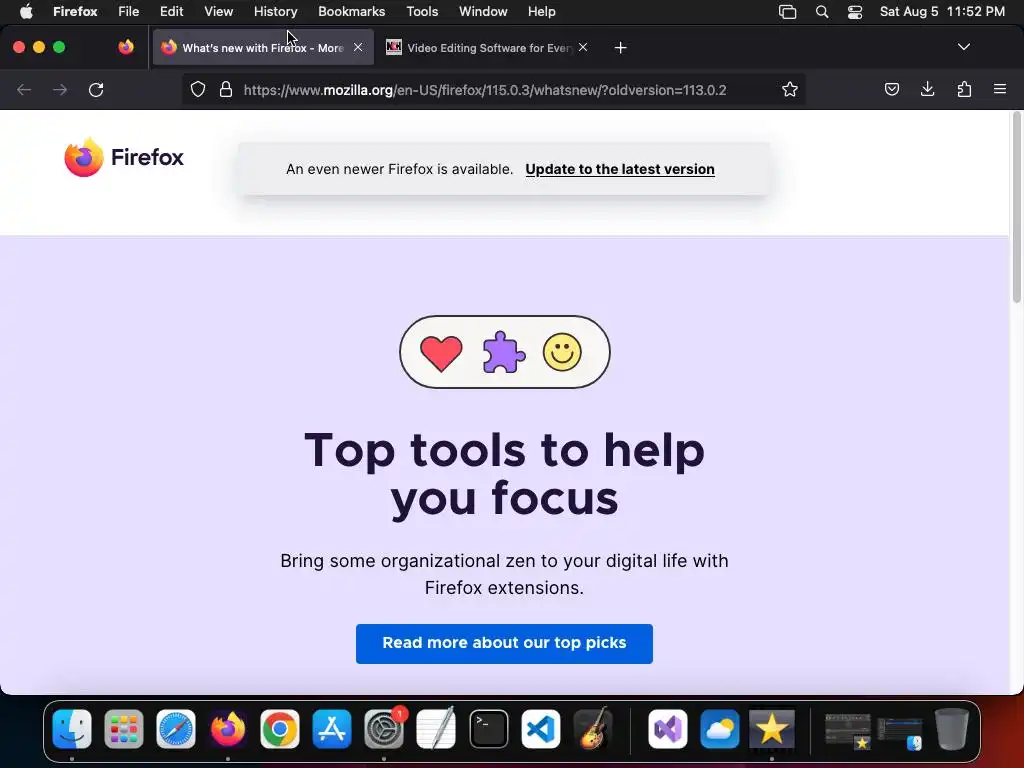Launch Visual Studio purple icon in Dock
The image size is (1024, 768).
tap(667, 729)
